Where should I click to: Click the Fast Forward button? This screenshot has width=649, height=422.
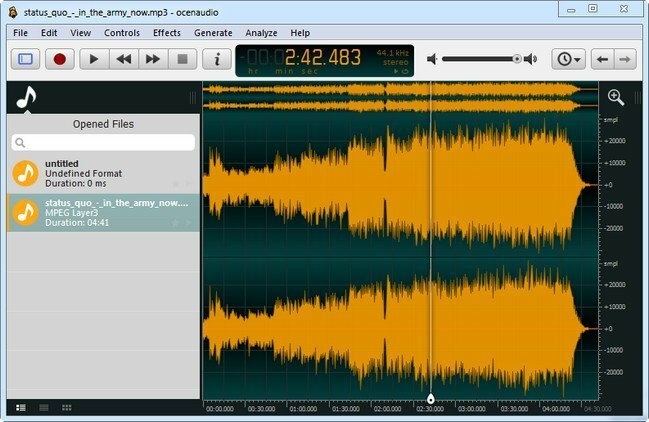[153, 59]
